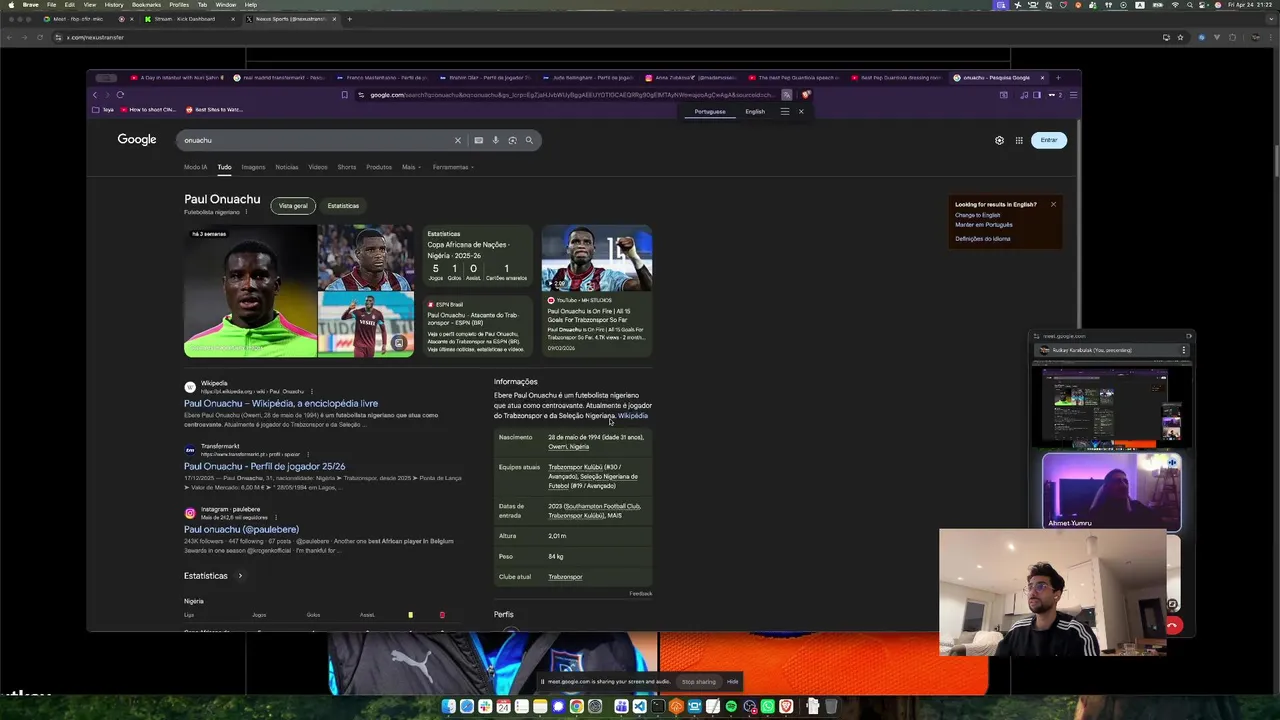Open the Trash in the Dock
1280x720 pixels.
pos(832,707)
